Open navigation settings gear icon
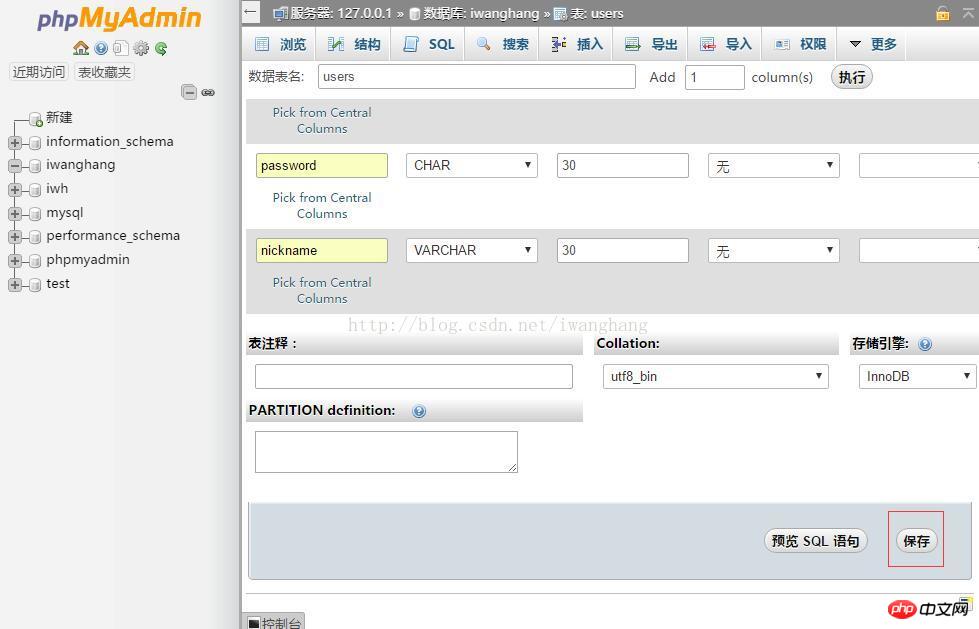 coord(142,48)
